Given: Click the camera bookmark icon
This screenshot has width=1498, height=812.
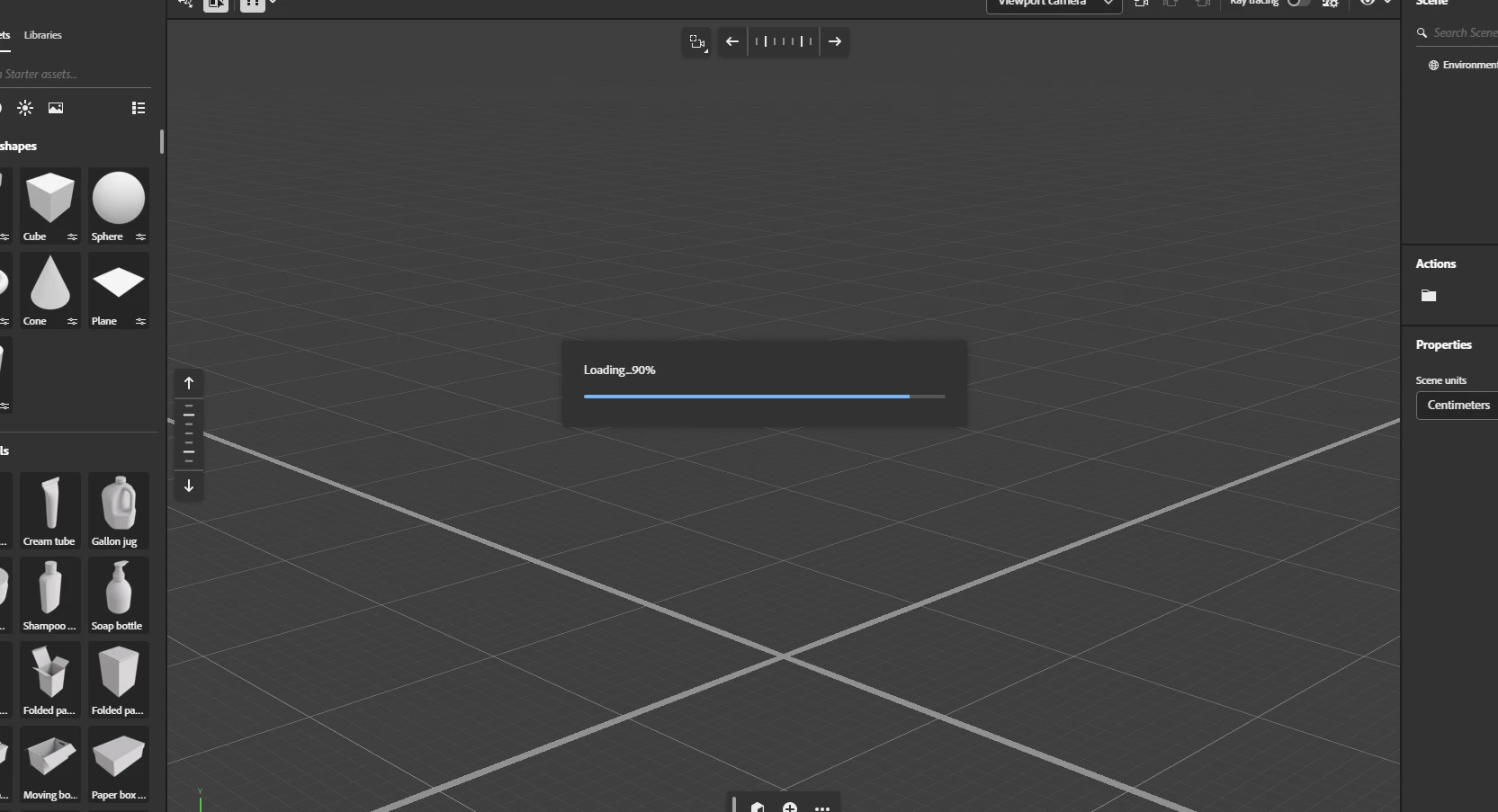Looking at the screenshot, I should pos(1142,4).
